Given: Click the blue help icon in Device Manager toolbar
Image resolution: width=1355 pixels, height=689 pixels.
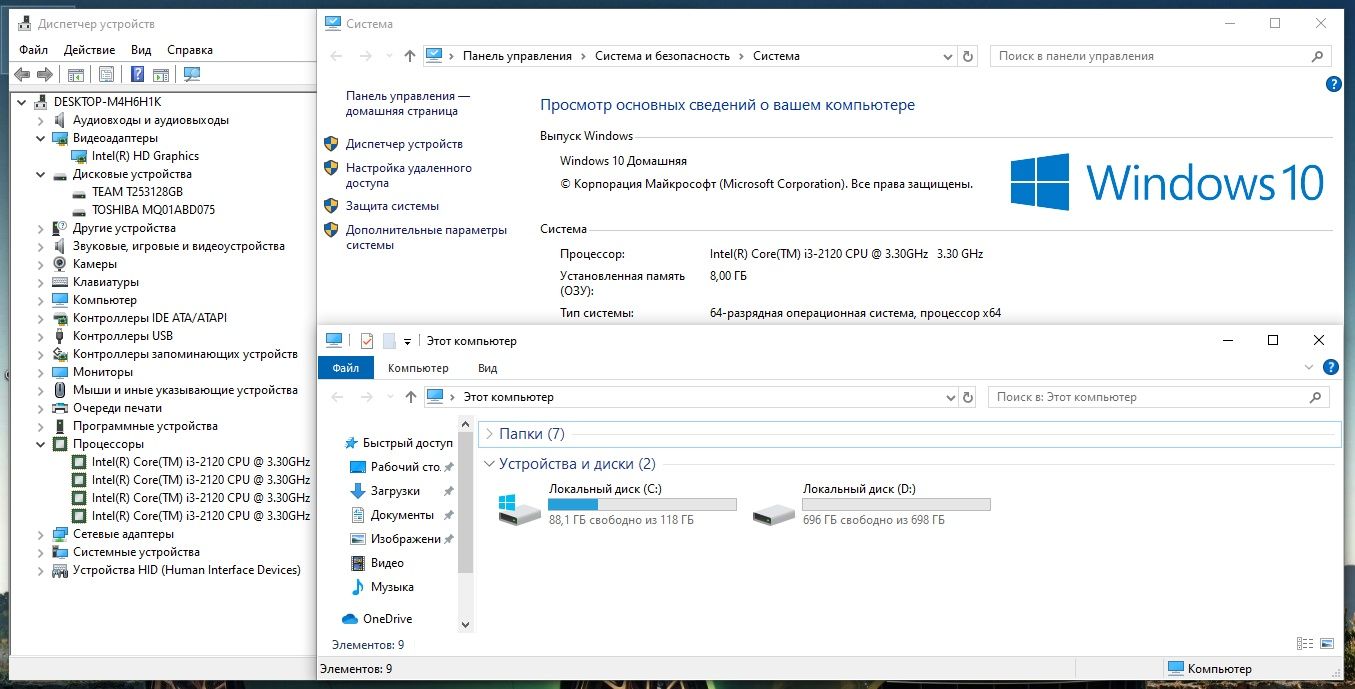Looking at the screenshot, I should (x=137, y=74).
